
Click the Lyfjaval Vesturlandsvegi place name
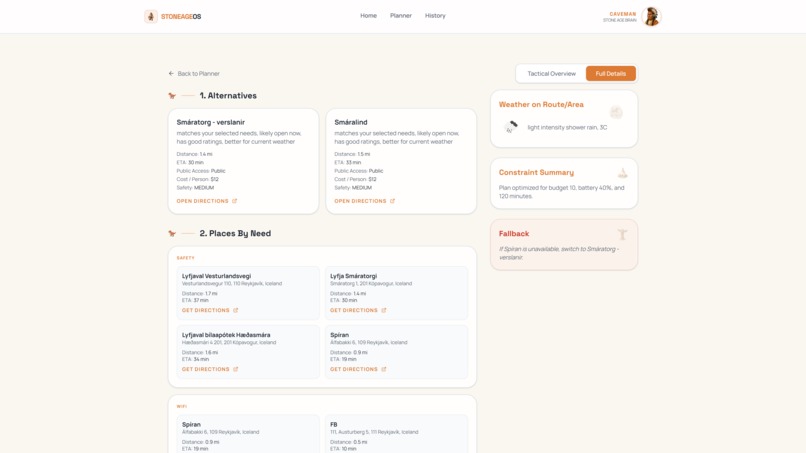(x=216, y=276)
